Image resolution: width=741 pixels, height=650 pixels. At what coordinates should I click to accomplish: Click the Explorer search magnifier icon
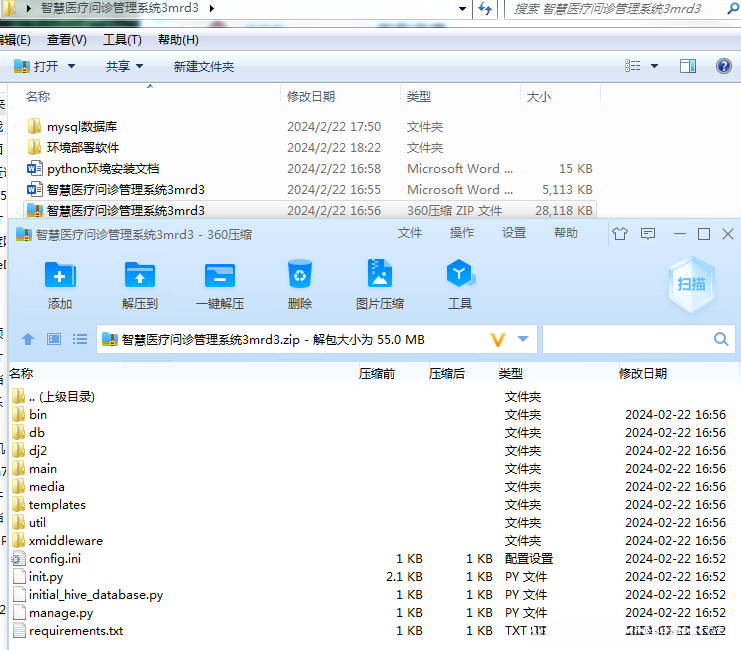click(733, 9)
